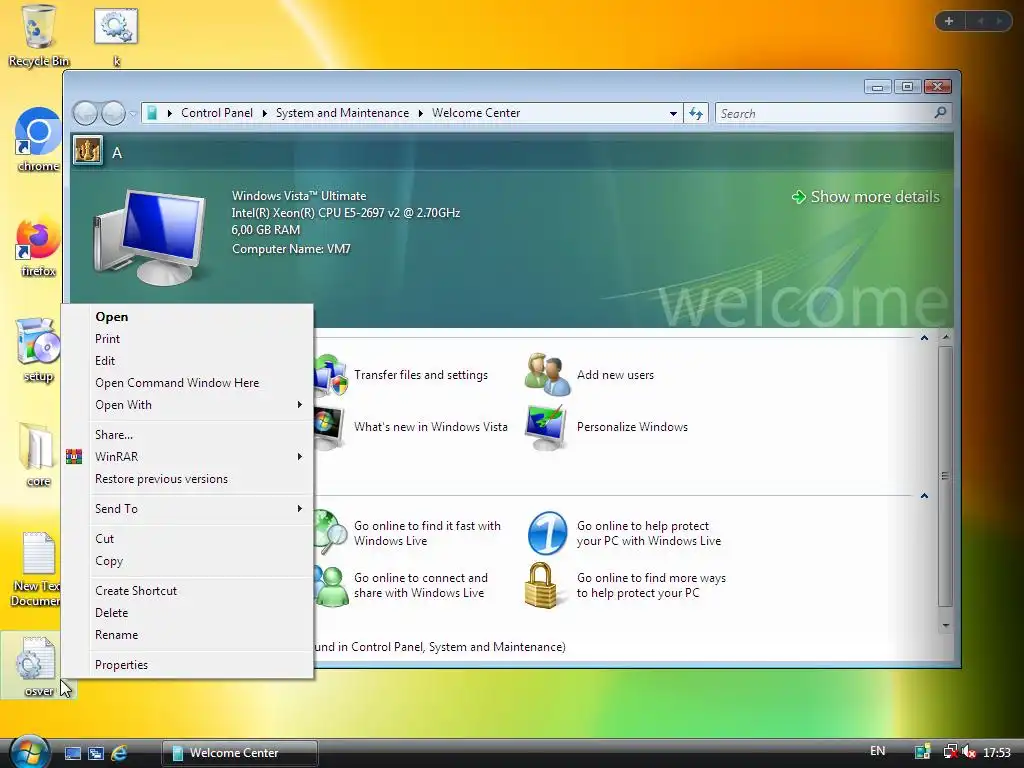The width and height of the screenshot is (1024, 768).
Task: Click the Welcome Center scrollbar down arrow
Action: 945,626
